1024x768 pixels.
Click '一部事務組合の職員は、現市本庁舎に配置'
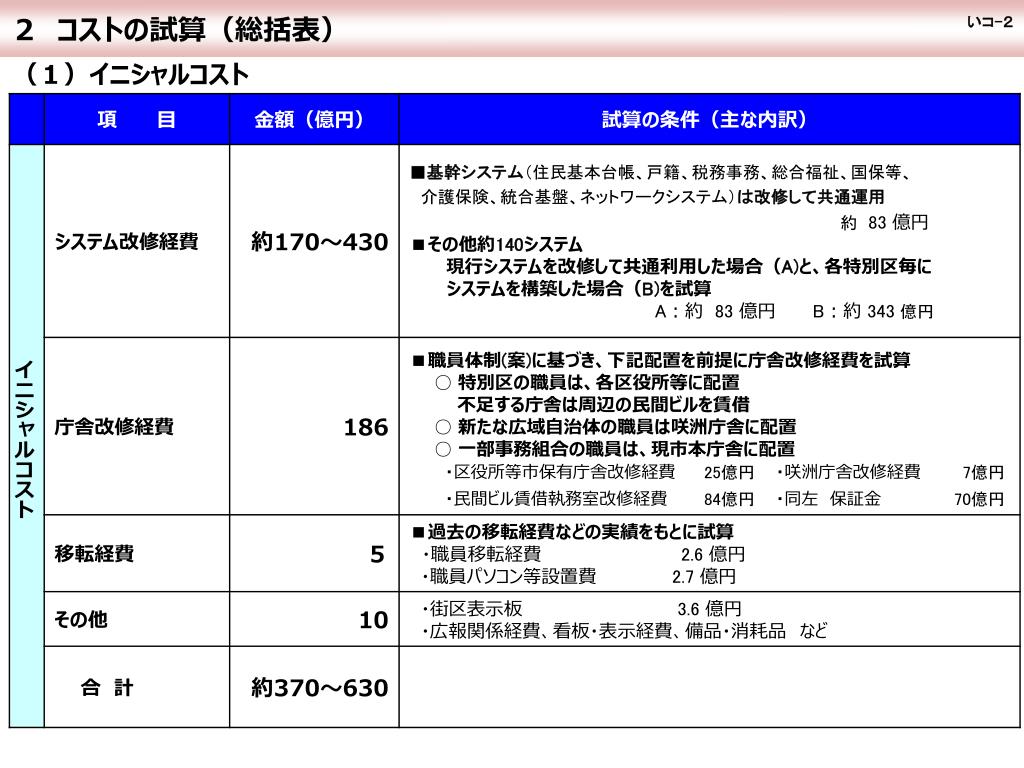pos(615,449)
